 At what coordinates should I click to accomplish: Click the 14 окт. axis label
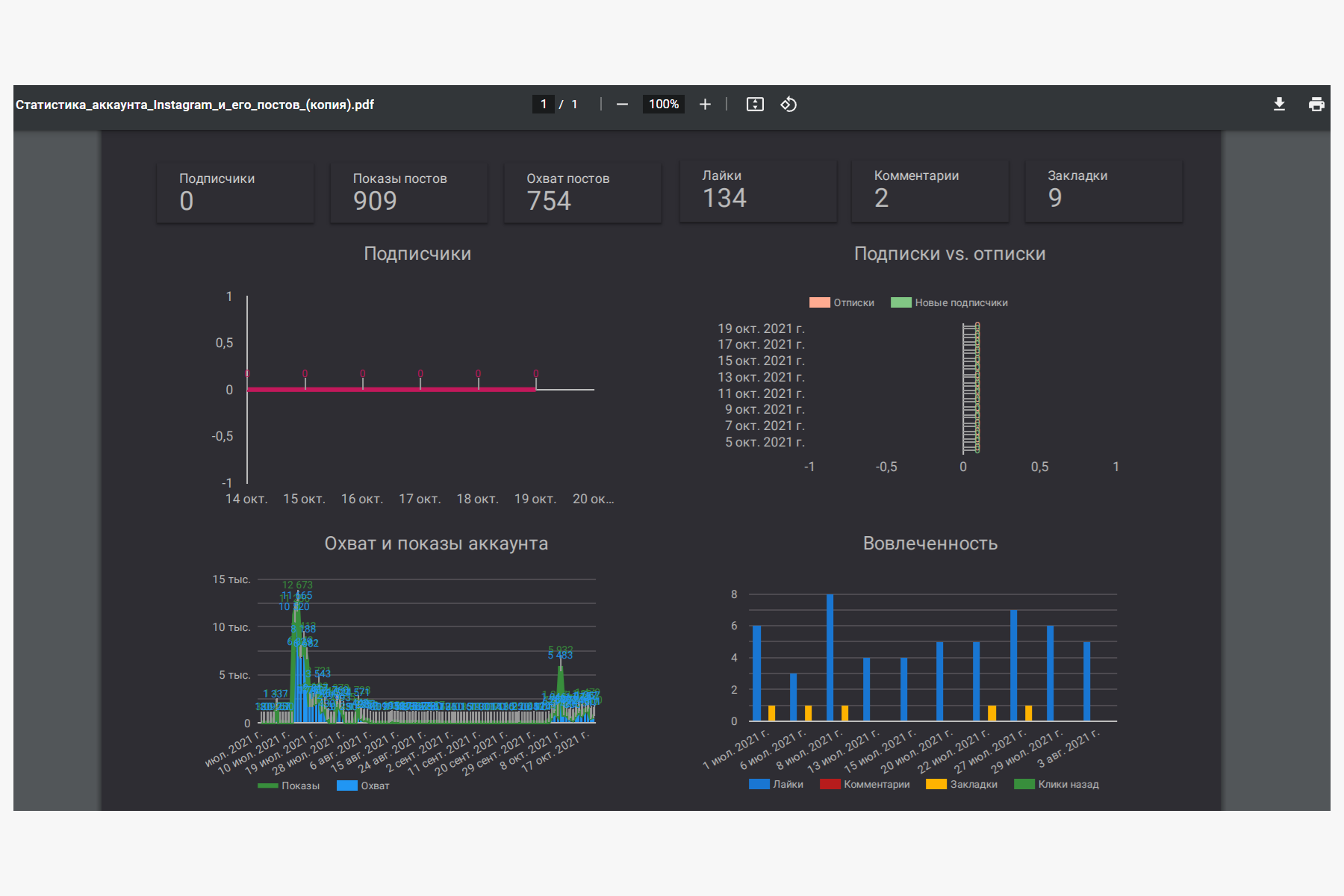[246, 499]
